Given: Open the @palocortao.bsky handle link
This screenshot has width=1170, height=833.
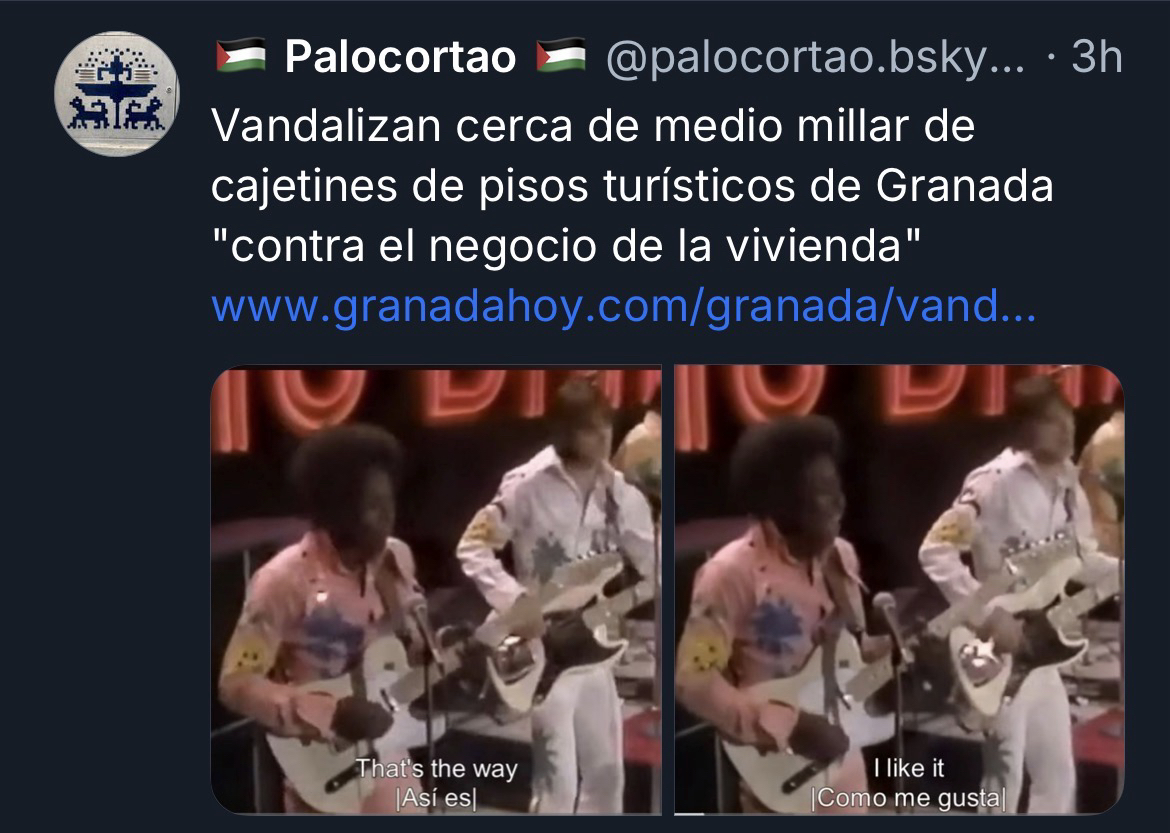Looking at the screenshot, I should coord(816,57).
